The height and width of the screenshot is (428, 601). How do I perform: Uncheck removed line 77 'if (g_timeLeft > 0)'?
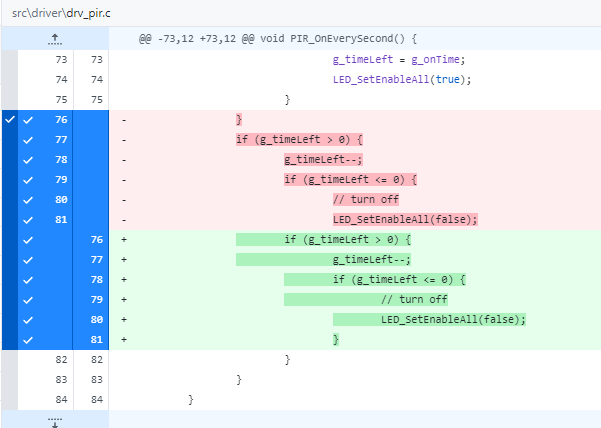click(28, 140)
